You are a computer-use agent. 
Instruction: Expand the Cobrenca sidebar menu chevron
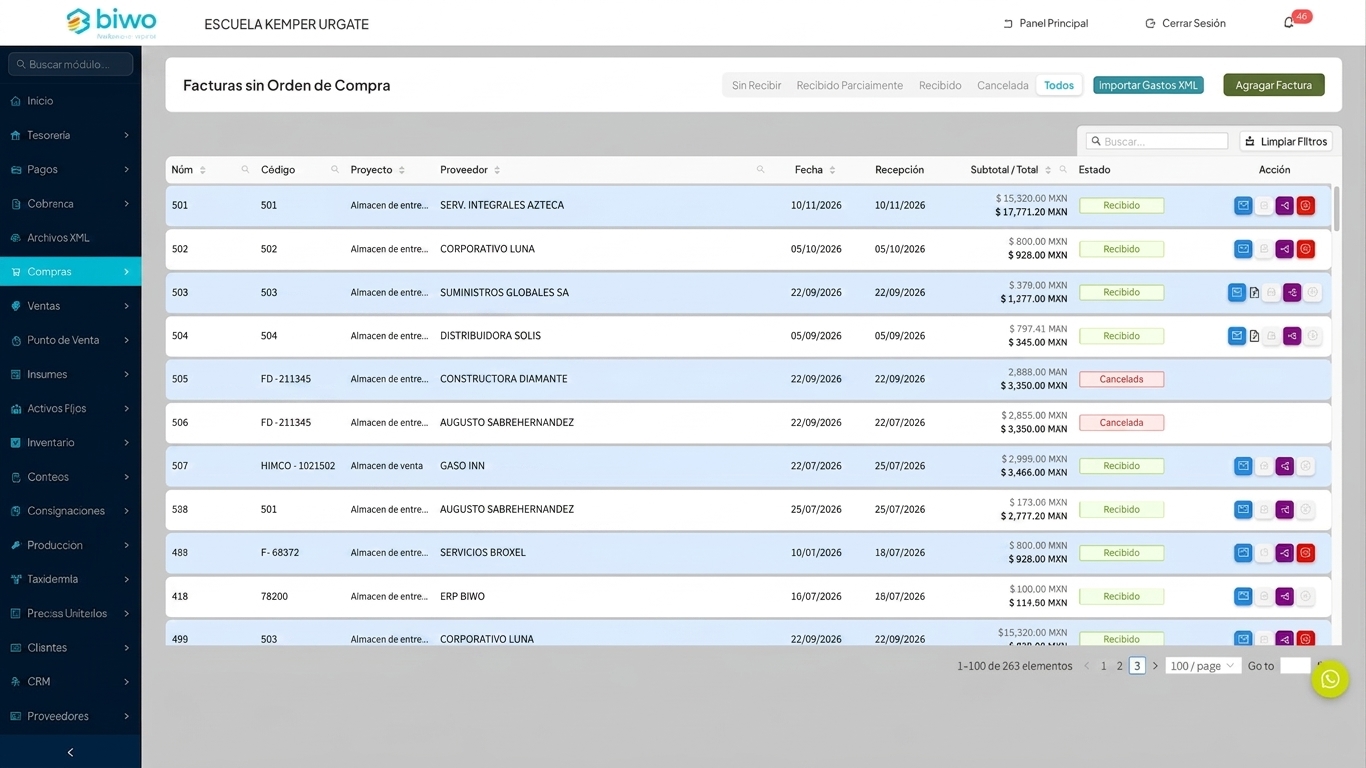[x=126, y=204]
